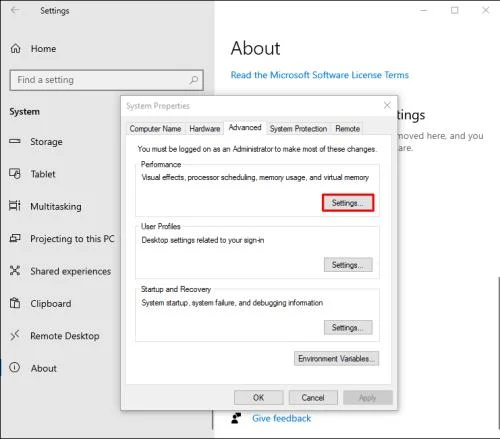Open Shared experiences icon
This screenshot has width=500, height=439.
(15, 270)
